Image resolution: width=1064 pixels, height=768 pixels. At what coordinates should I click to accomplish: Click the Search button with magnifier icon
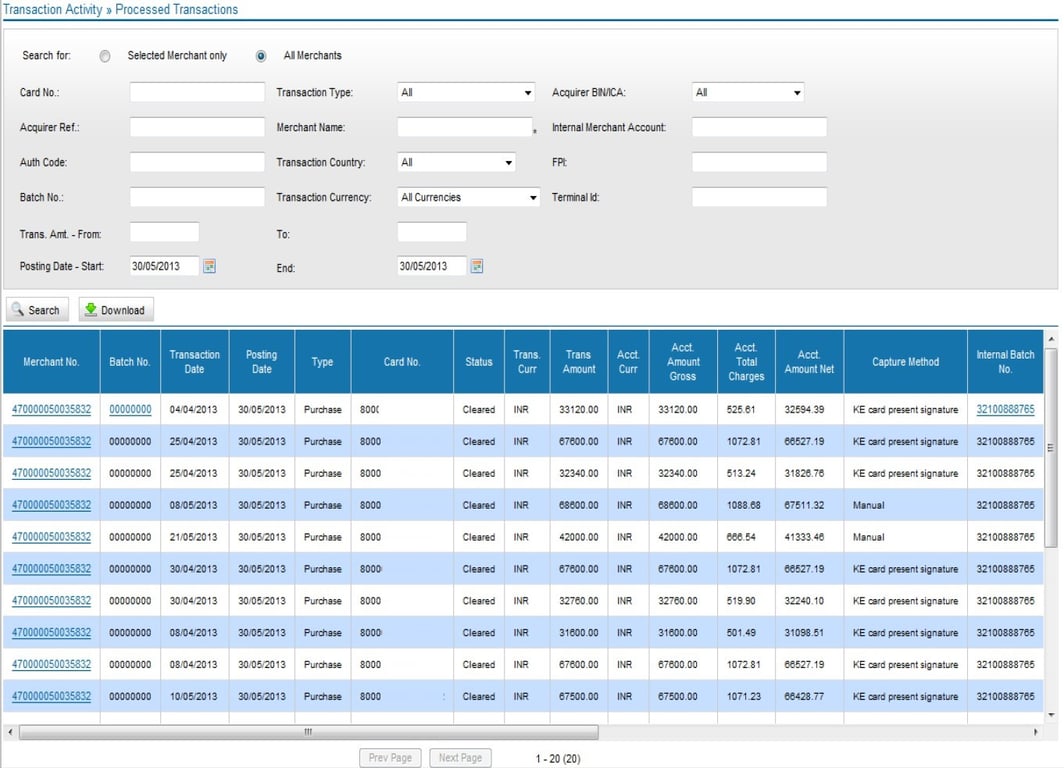pyautogui.click(x=37, y=310)
